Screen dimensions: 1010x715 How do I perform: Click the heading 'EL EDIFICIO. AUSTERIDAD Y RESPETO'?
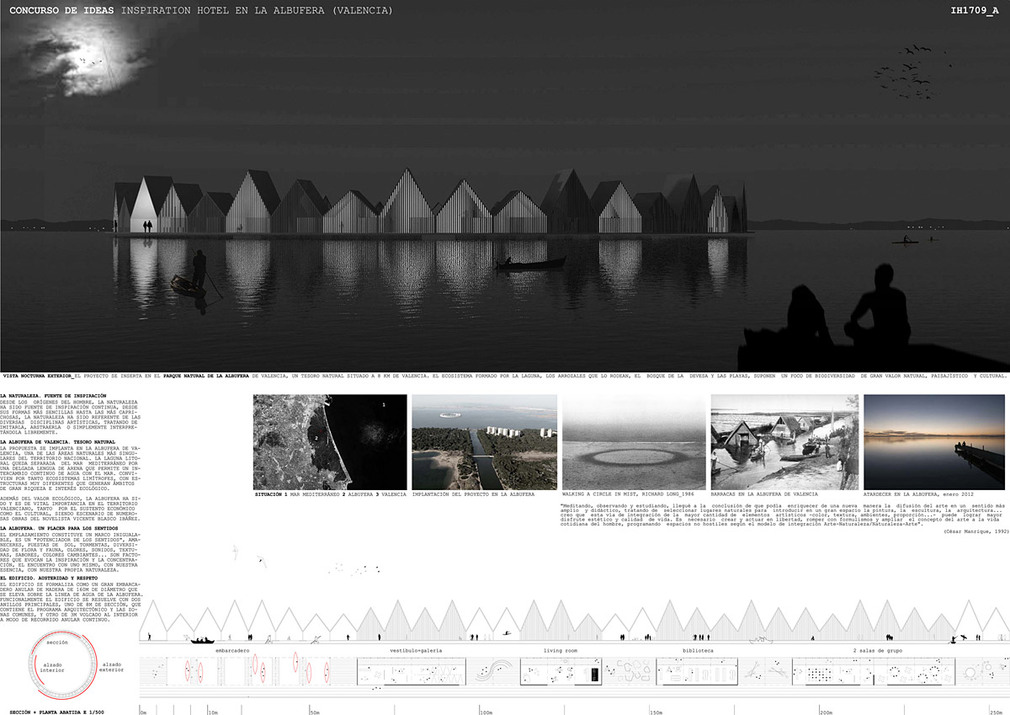click(50, 578)
